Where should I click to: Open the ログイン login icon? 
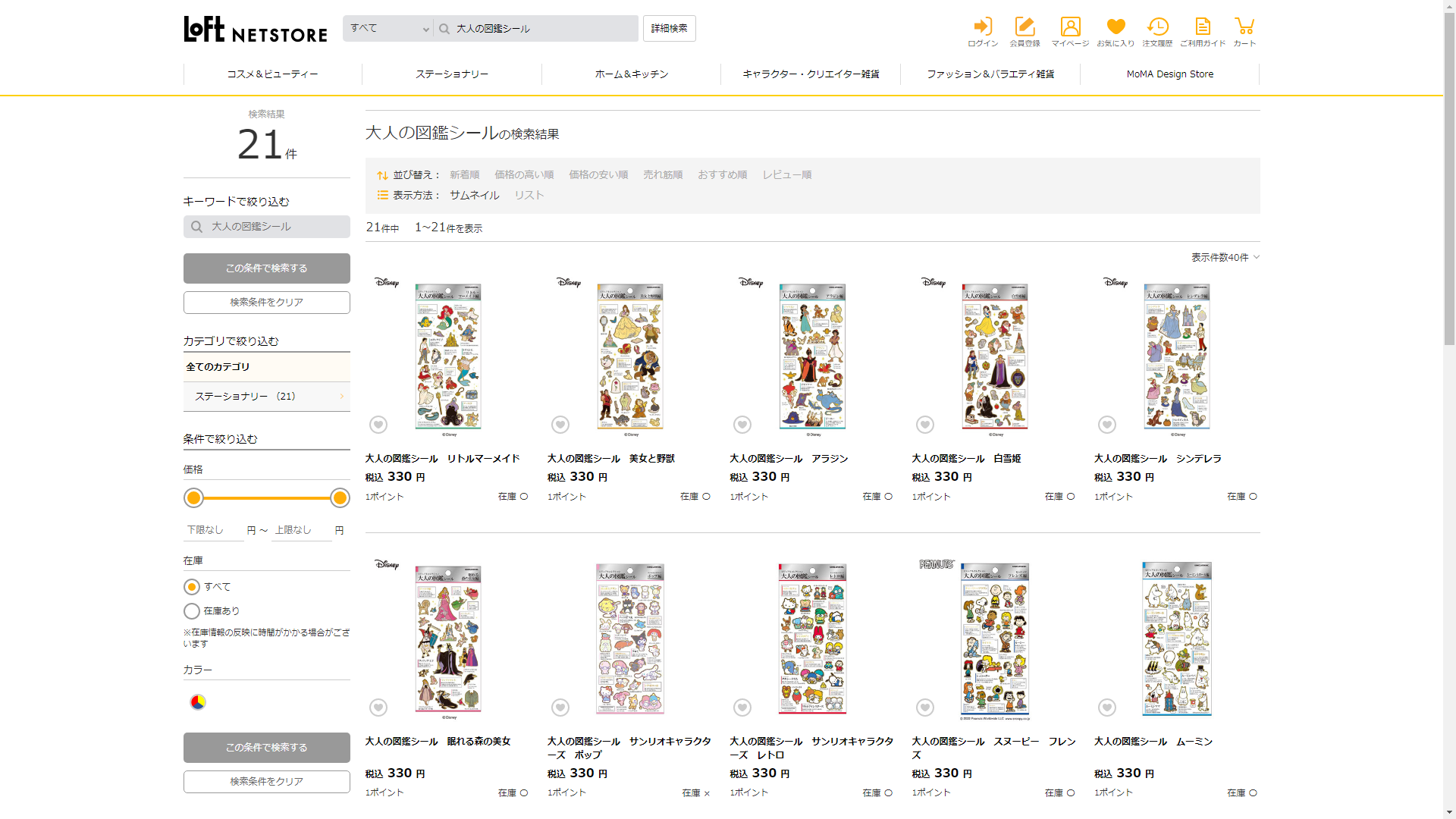(x=983, y=33)
